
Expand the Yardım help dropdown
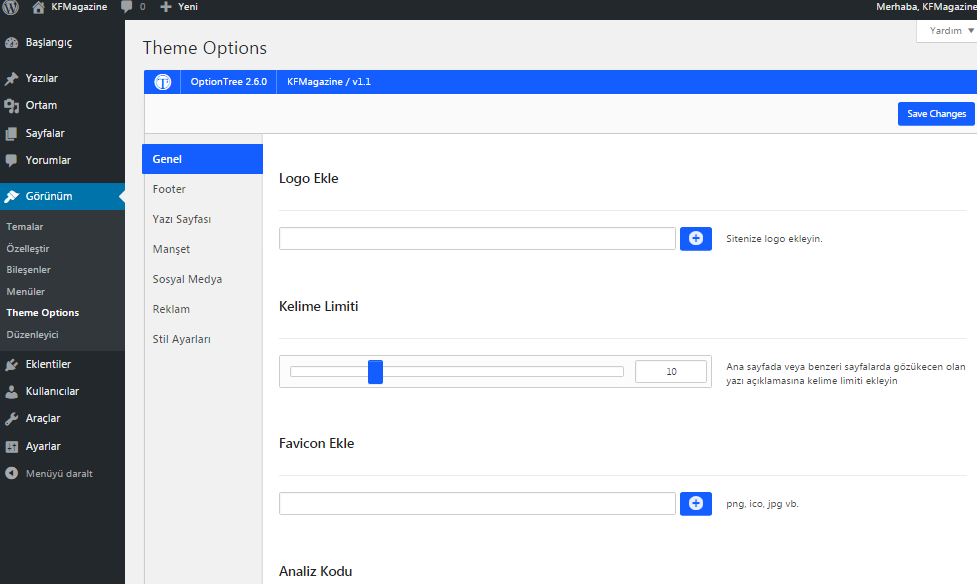coord(948,31)
